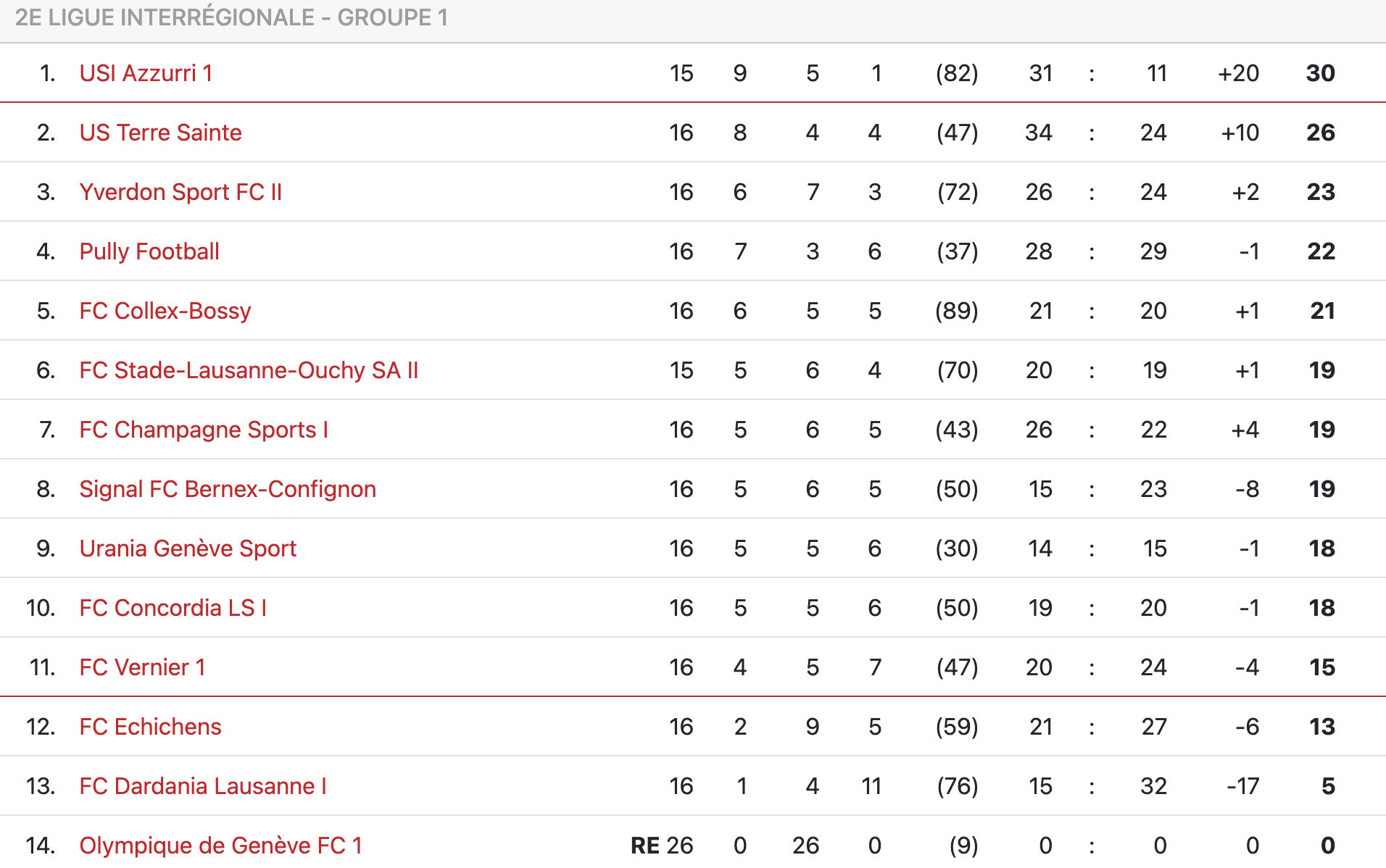Select the FC Concordia LS I link

pyautogui.click(x=173, y=608)
